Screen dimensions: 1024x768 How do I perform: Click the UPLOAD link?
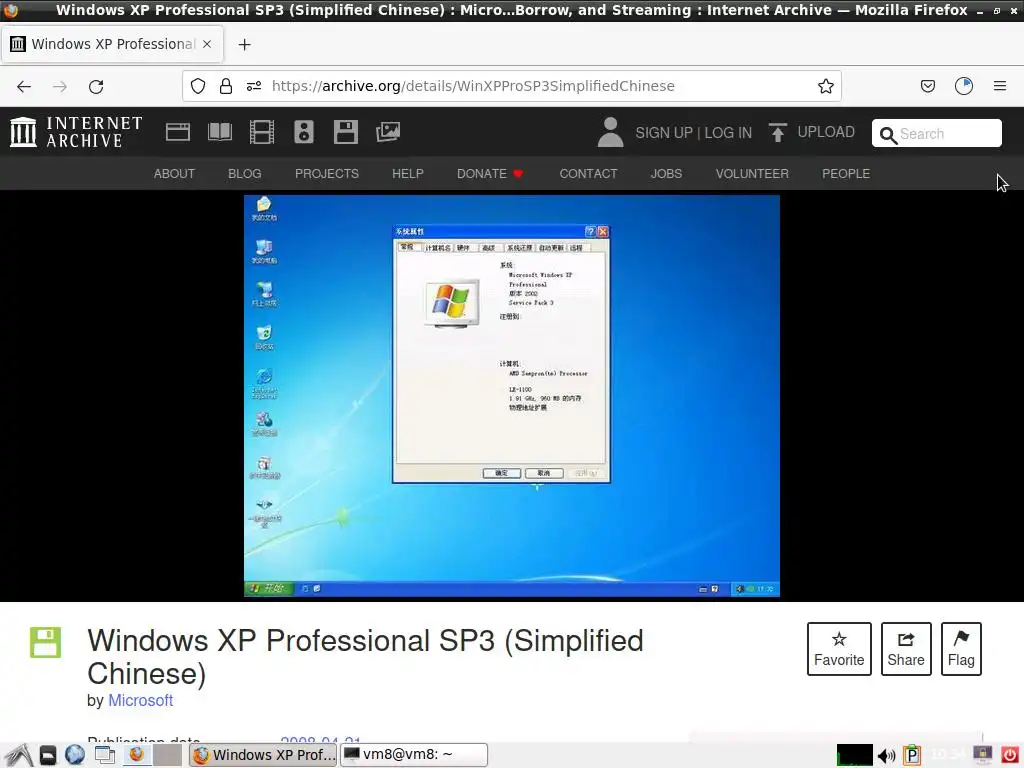coord(826,132)
